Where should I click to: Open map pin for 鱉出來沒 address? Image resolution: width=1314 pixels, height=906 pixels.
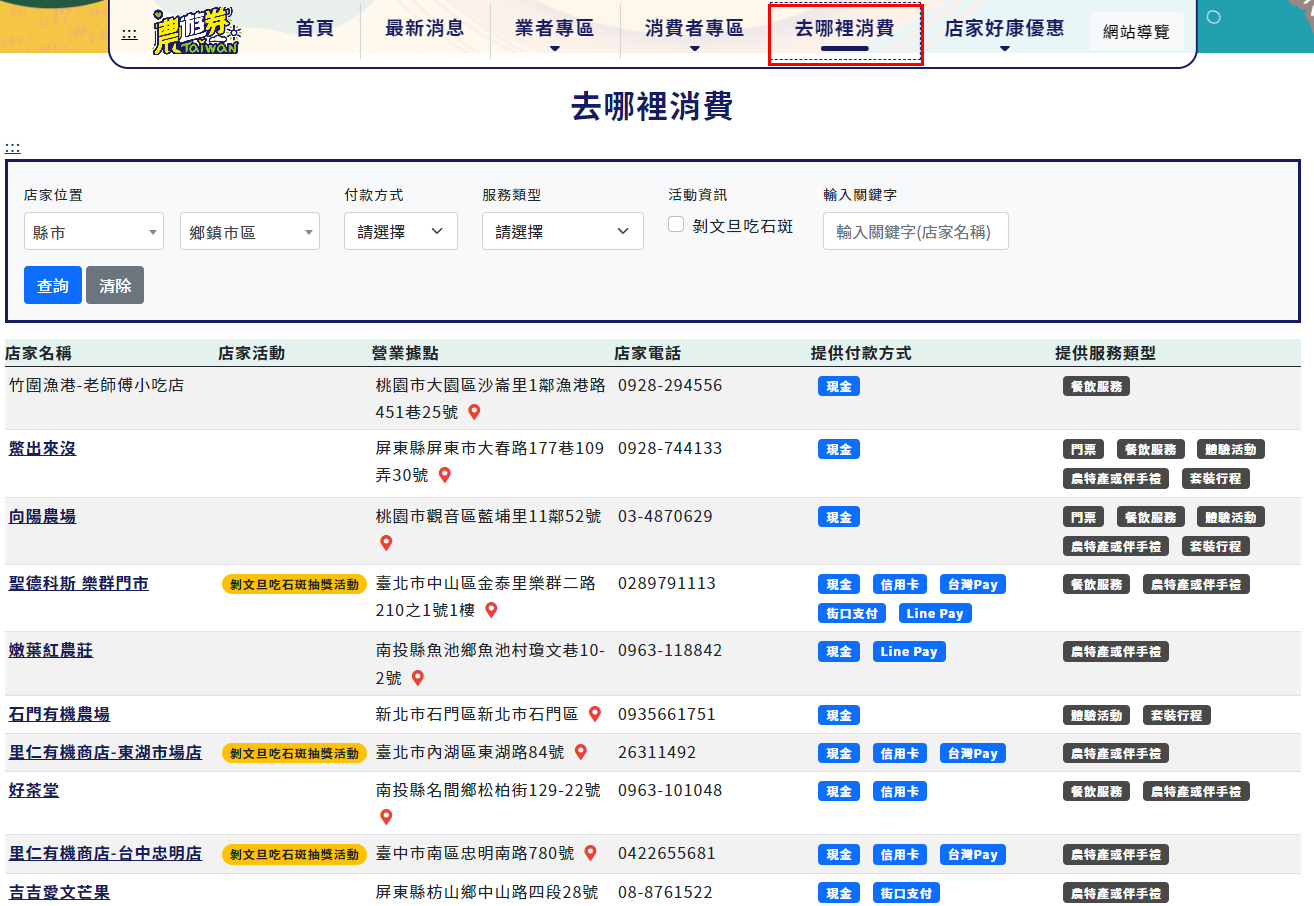pyautogui.click(x=445, y=475)
